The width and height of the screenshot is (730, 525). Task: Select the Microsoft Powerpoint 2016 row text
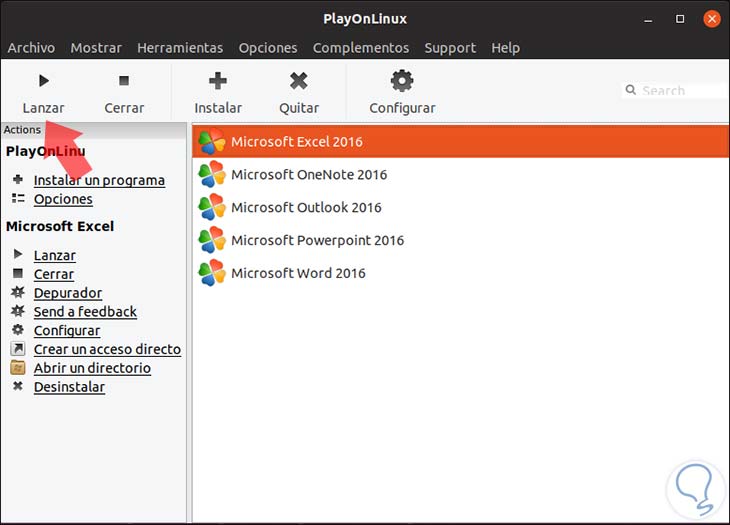click(x=318, y=240)
